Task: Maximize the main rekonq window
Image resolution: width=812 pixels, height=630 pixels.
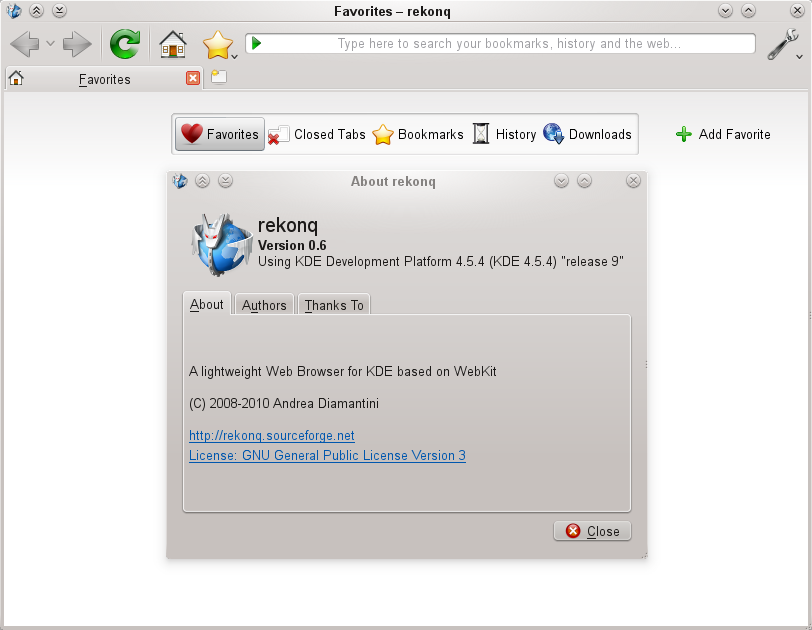Action: pos(748,10)
